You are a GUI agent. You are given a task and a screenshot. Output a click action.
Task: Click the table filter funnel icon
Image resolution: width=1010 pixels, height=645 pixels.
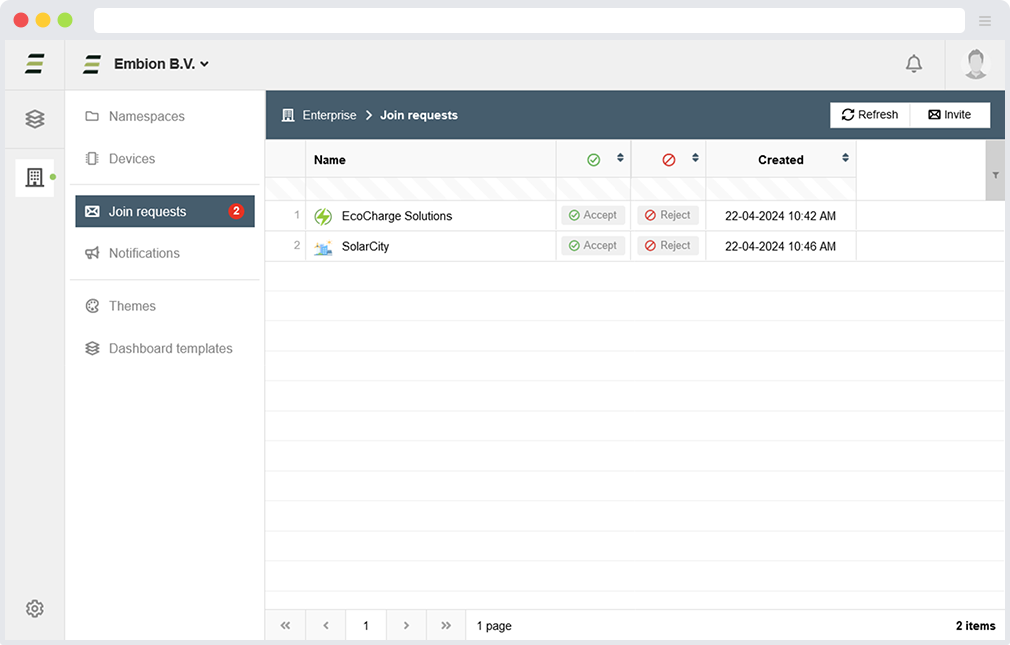coord(995,174)
